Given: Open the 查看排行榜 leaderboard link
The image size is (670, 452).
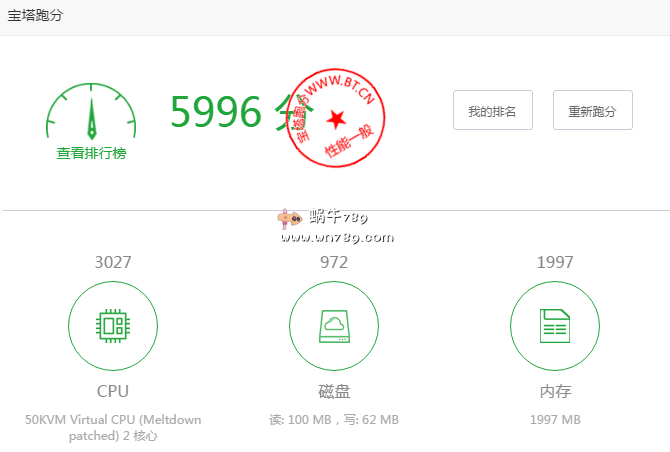Looking at the screenshot, I should click(x=91, y=153).
